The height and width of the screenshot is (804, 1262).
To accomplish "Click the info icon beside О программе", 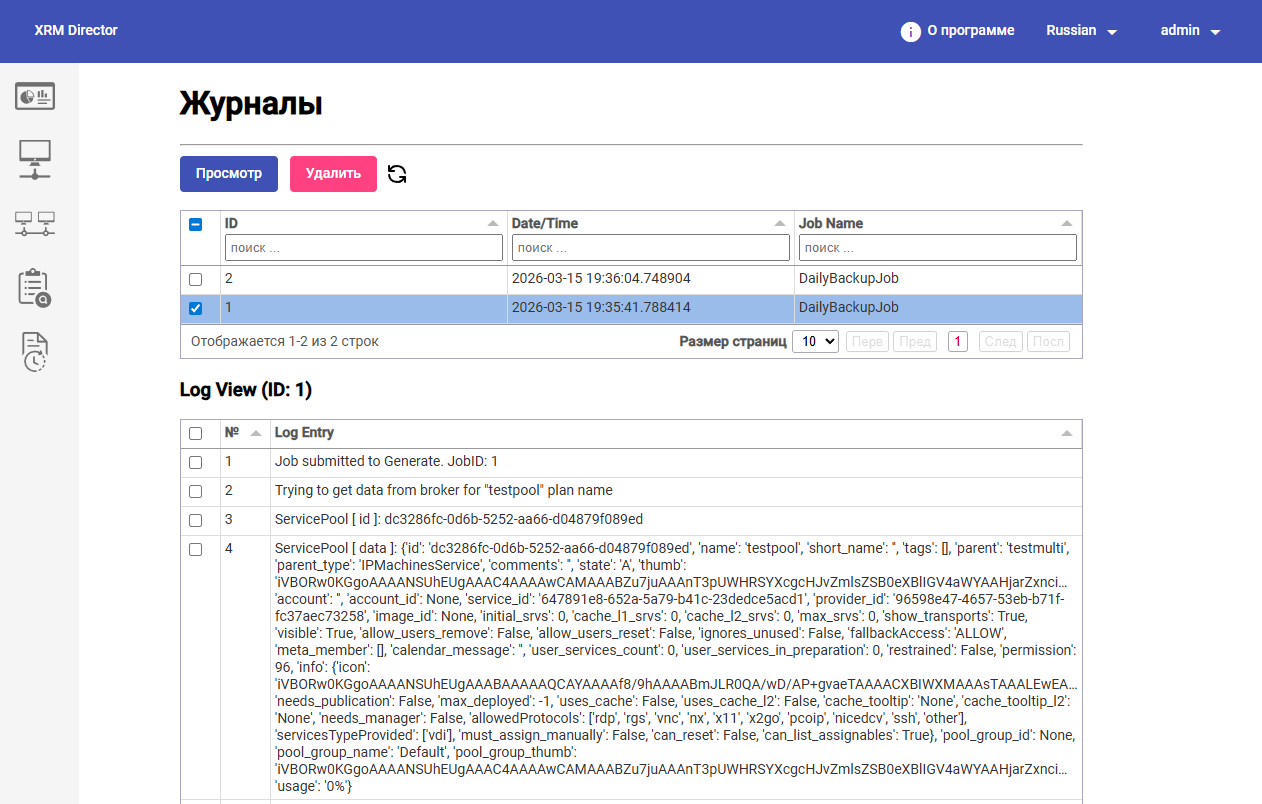I will click(x=910, y=31).
